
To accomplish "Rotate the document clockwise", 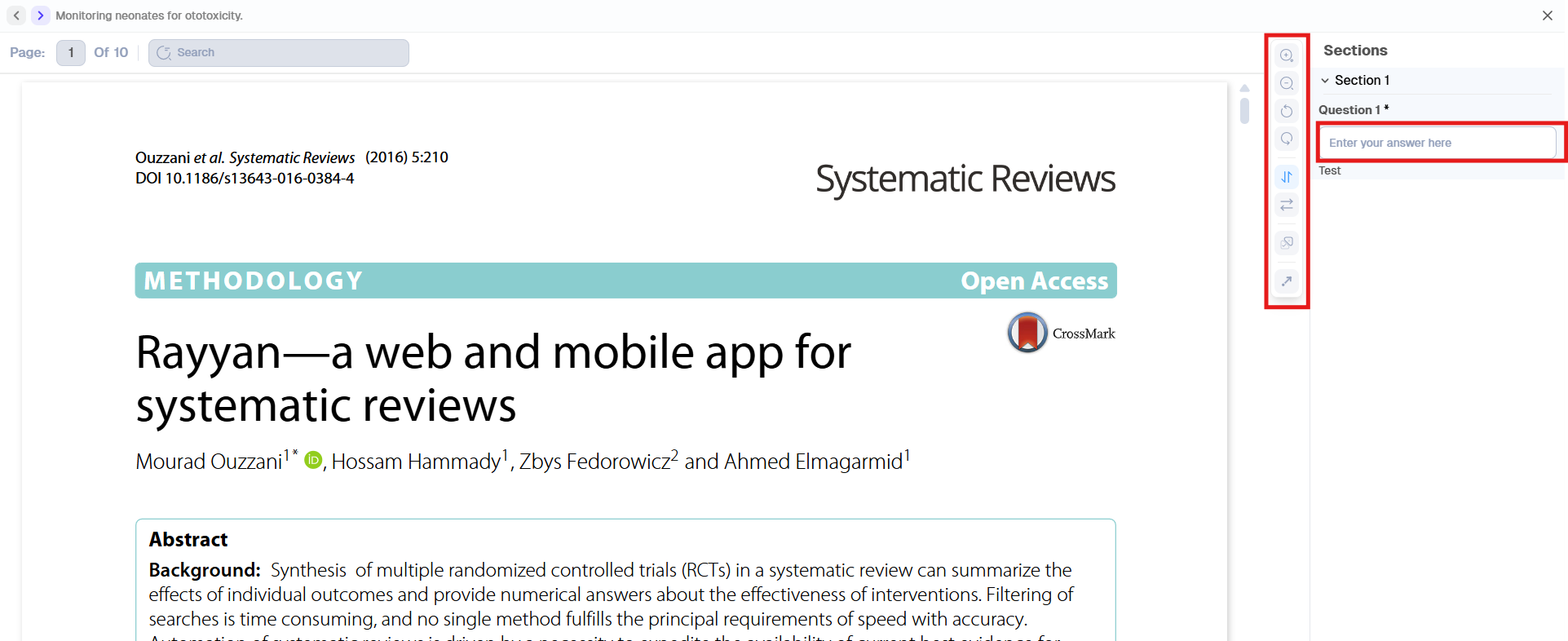I will [1287, 139].
